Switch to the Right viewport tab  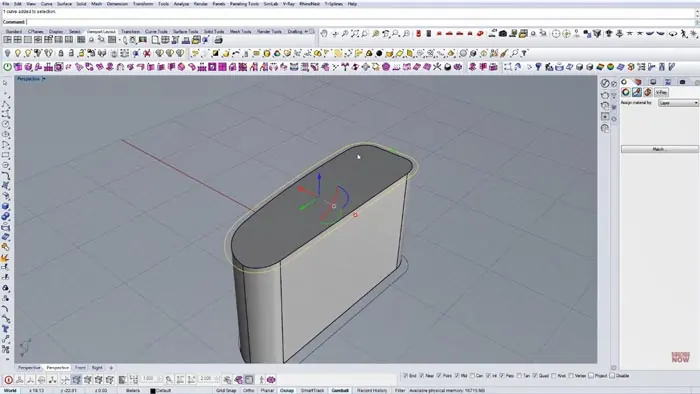click(x=97, y=368)
